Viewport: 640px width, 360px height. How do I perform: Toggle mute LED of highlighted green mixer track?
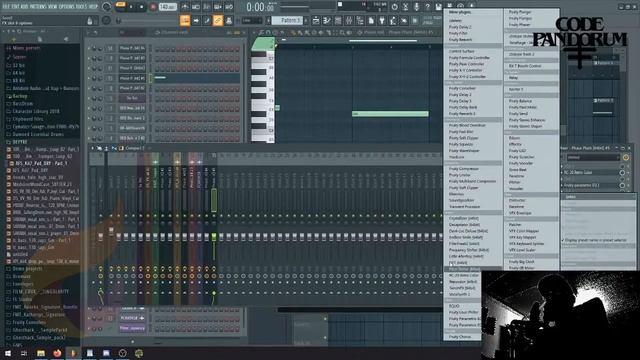213,216
